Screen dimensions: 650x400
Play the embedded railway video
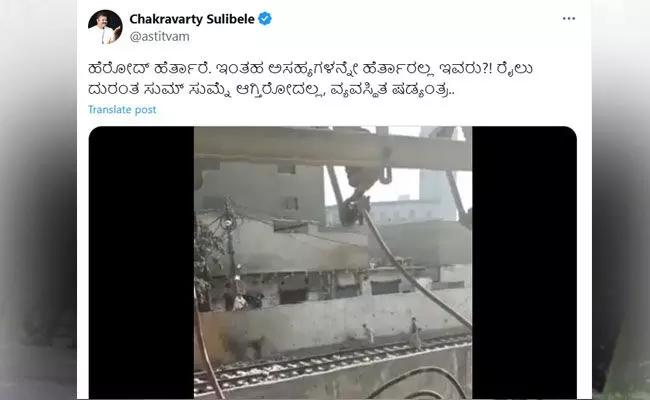[332, 263]
